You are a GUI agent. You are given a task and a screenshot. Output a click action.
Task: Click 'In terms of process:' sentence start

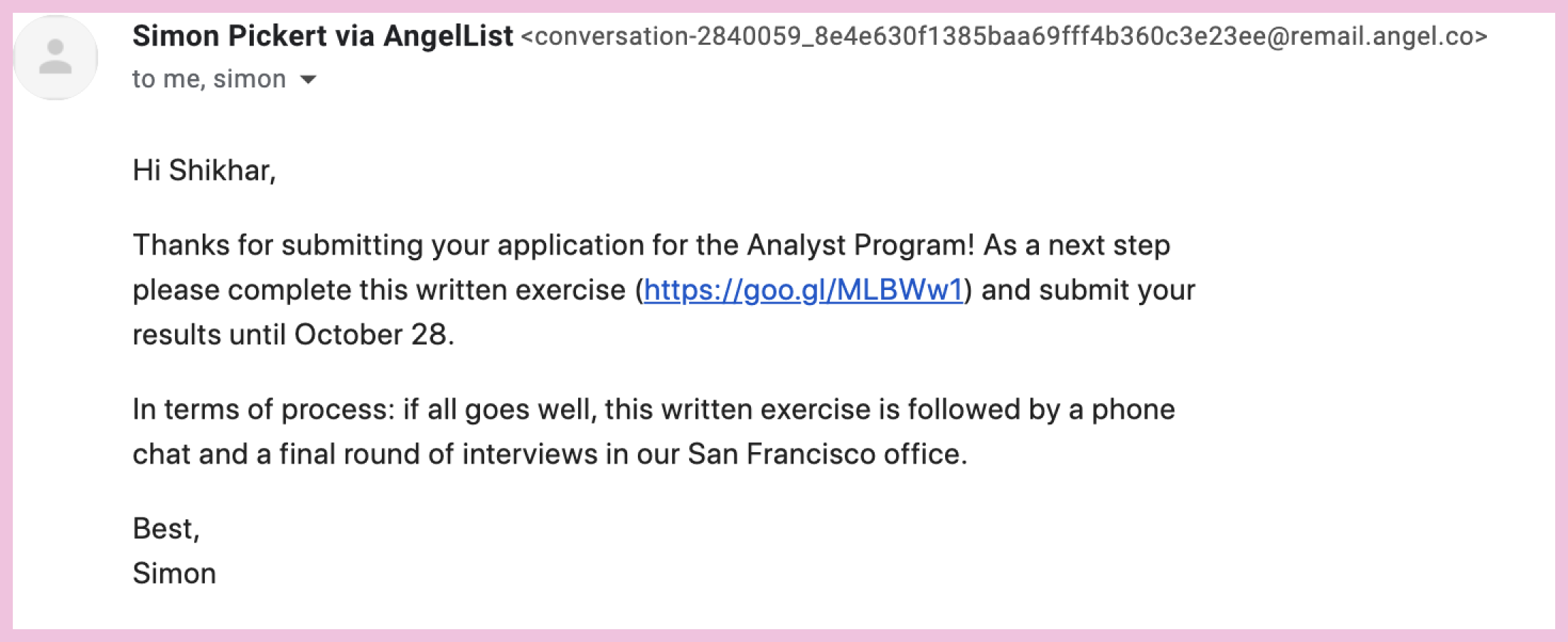point(263,410)
